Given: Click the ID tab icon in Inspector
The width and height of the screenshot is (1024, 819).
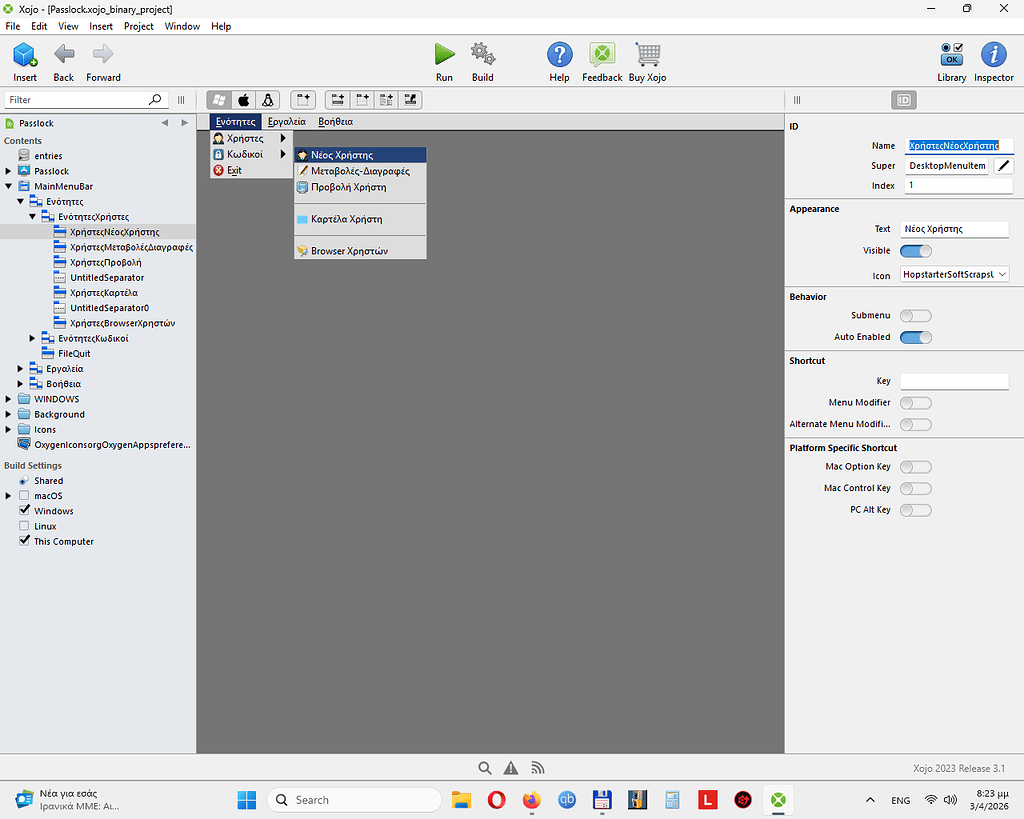Looking at the screenshot, I should [x=904, y=100].
